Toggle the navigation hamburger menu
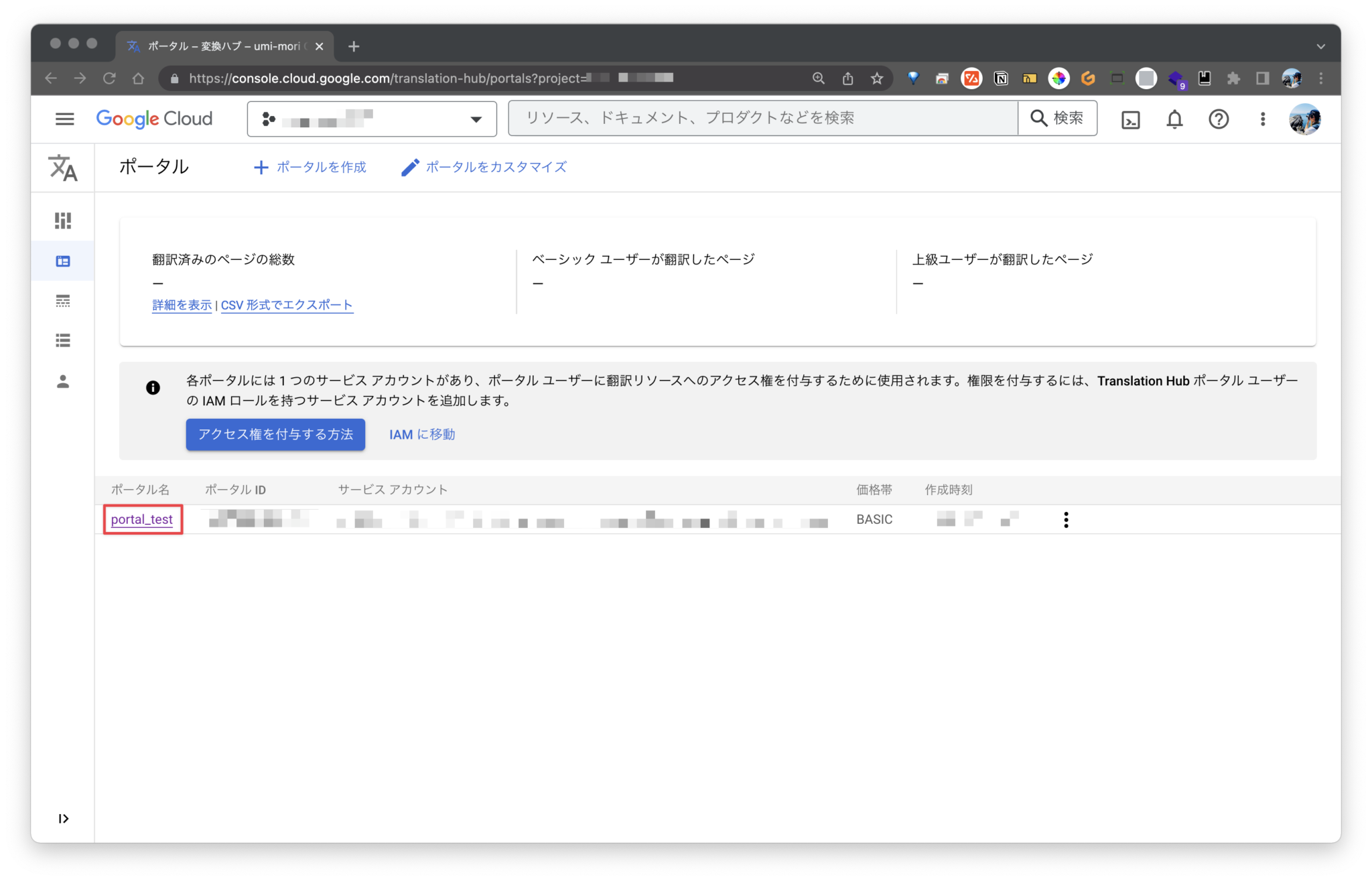The width and height of the screenshot is (1372, 881). [64, 119]
